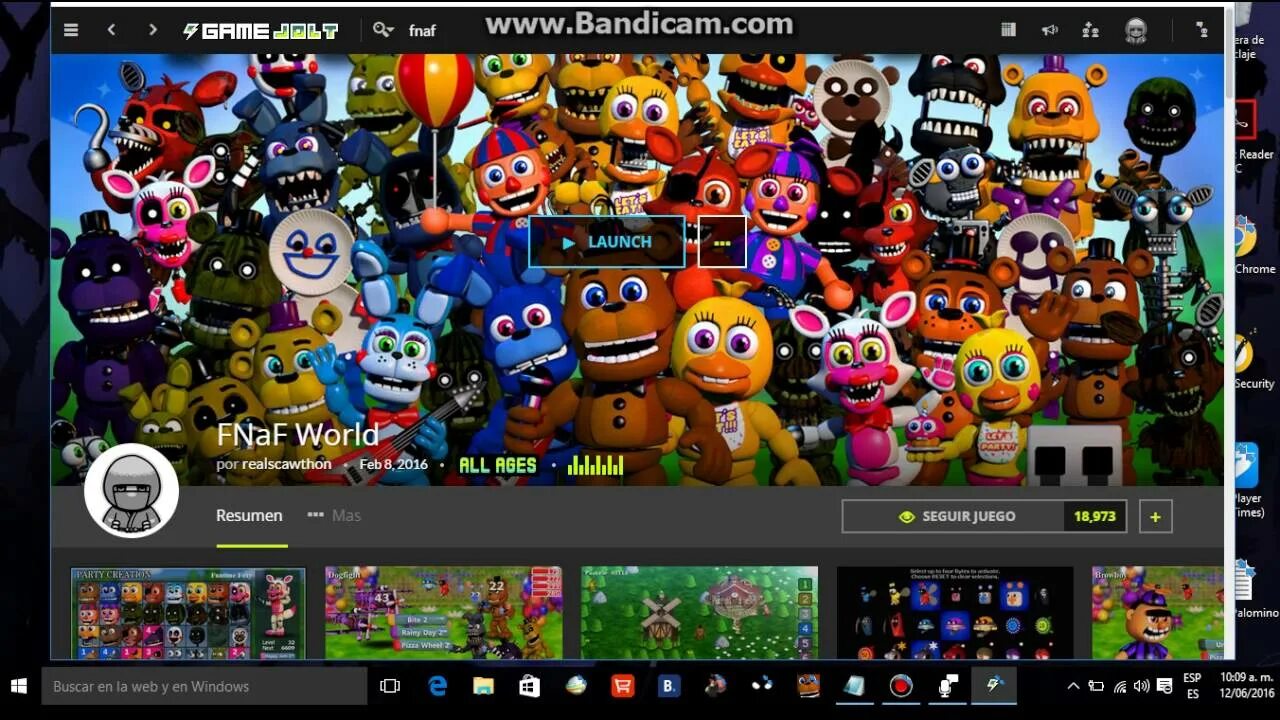Open the megaphone notifications icon

click(1049, 30)
